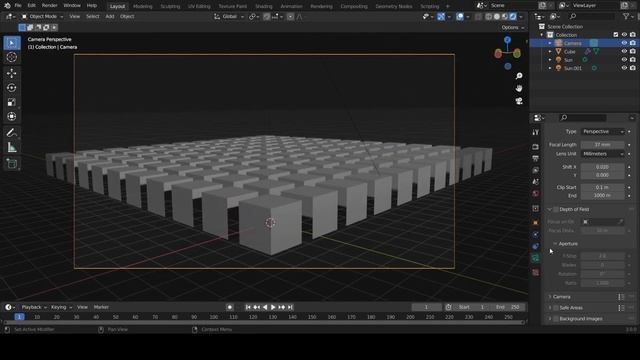The image size is (640, 360).
Task: Switch to the Modeling workspace tab
Action: coord(142,6)
